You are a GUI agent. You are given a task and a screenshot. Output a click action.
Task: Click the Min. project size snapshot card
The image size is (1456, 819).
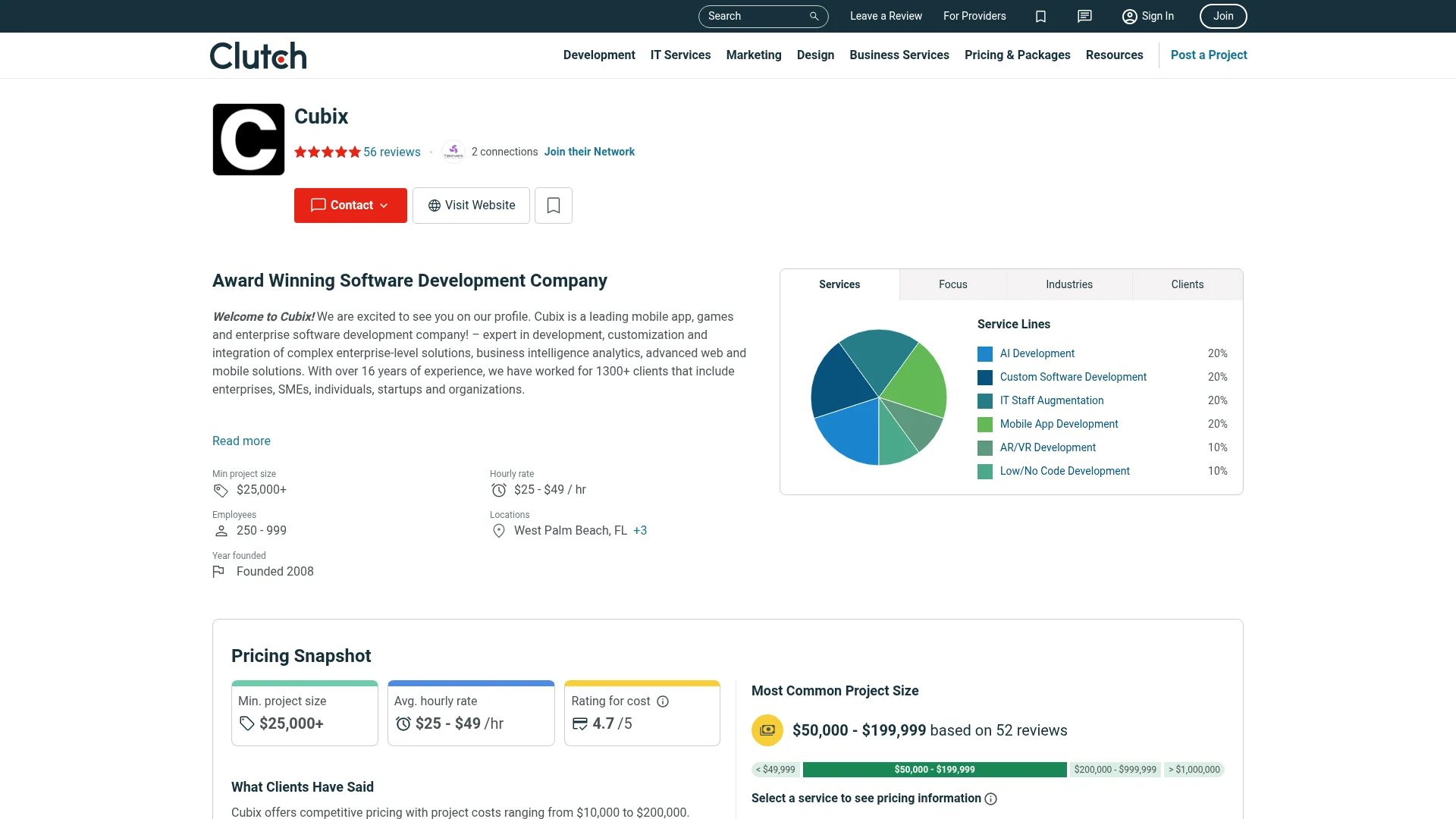[x=305, y=714]
